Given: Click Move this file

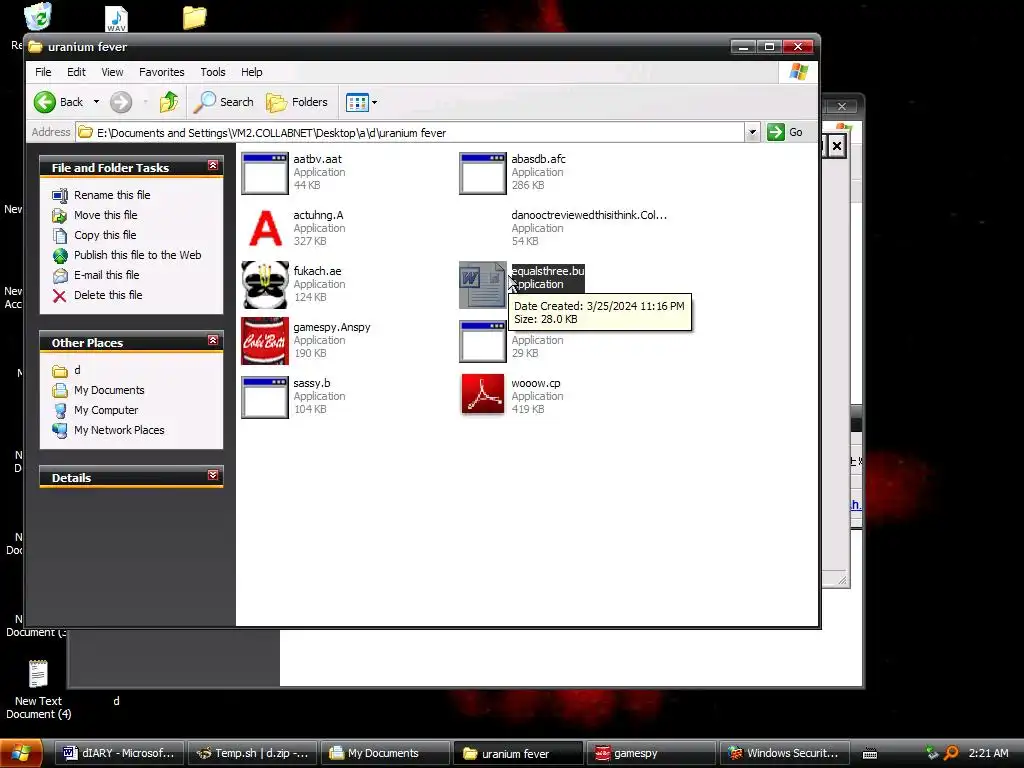Looking at the screenshot, I should click(x=105, y=215).
